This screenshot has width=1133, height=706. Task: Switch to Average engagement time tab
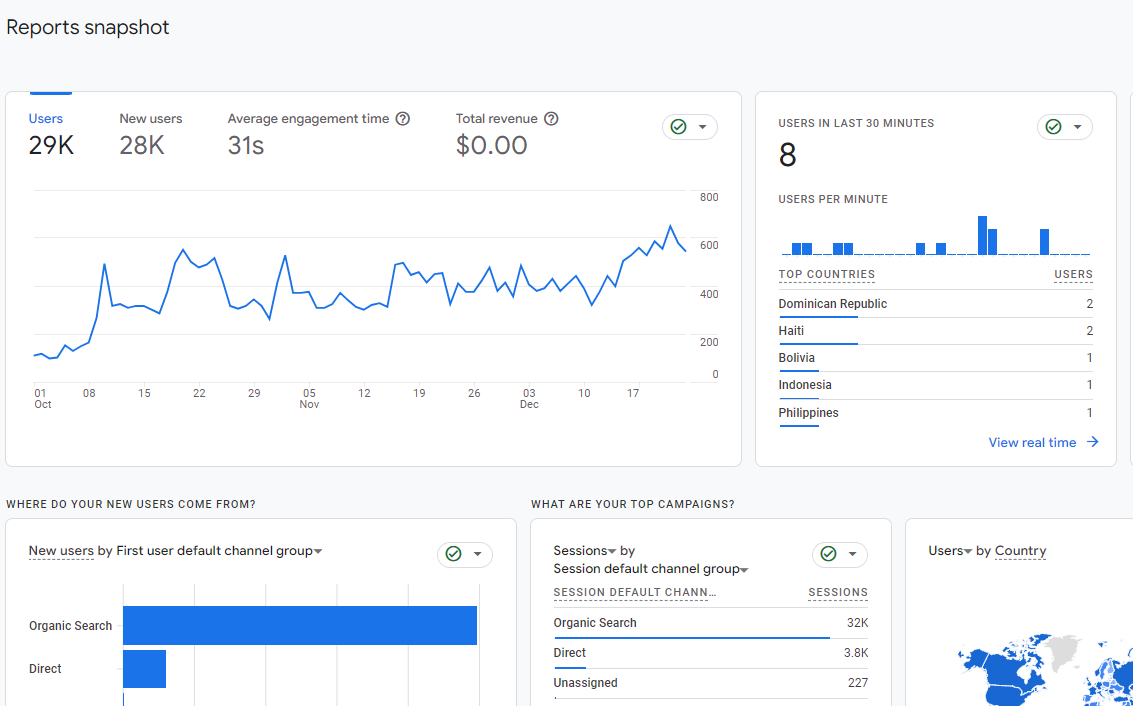(x=308, y=133)
